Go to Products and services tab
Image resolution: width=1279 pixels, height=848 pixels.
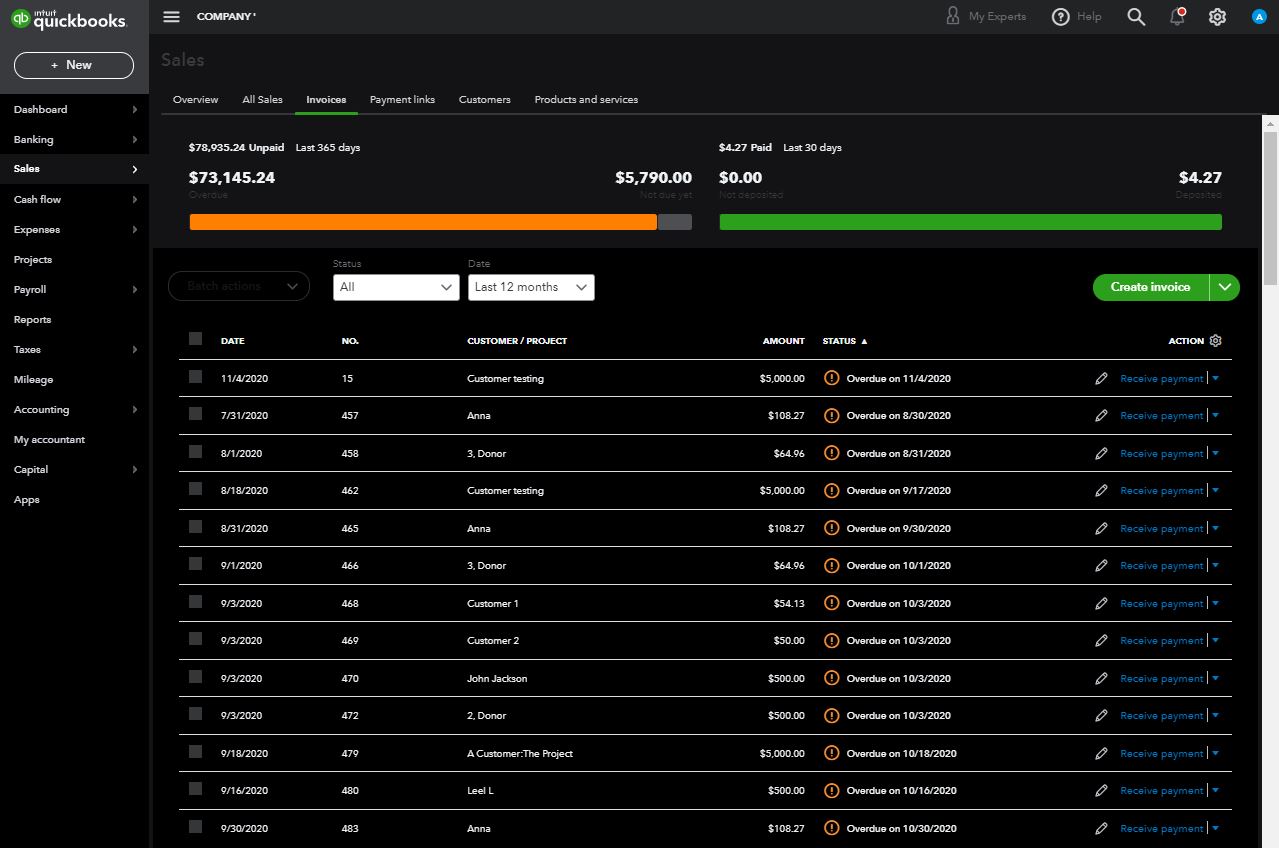[586, 100]
